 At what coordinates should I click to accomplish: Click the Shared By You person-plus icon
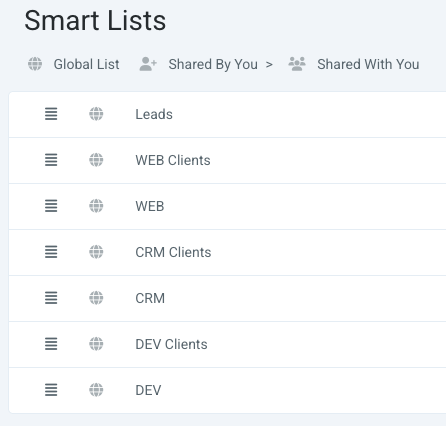[148, 64]
